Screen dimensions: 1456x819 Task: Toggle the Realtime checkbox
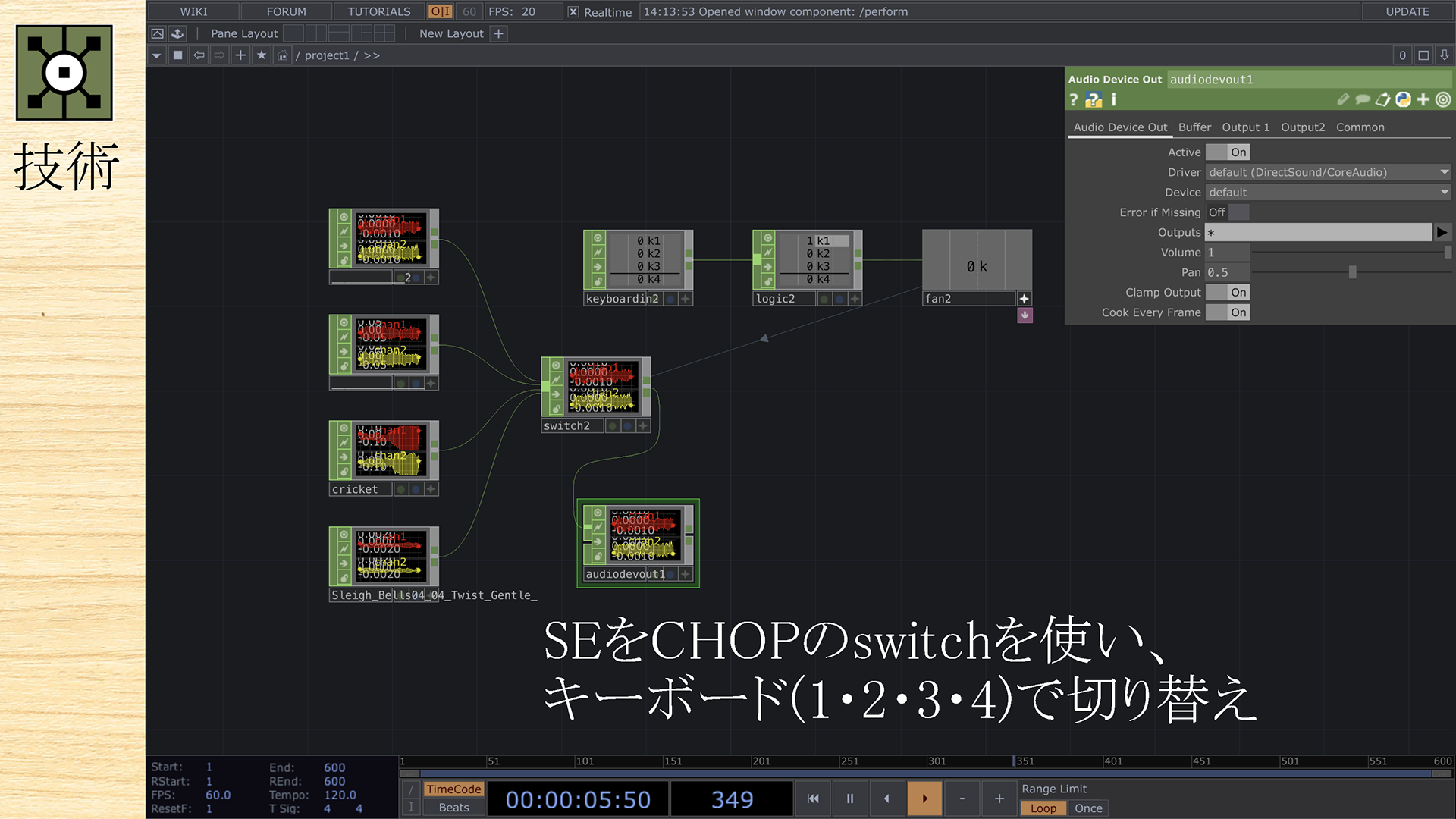pos(573,11)
